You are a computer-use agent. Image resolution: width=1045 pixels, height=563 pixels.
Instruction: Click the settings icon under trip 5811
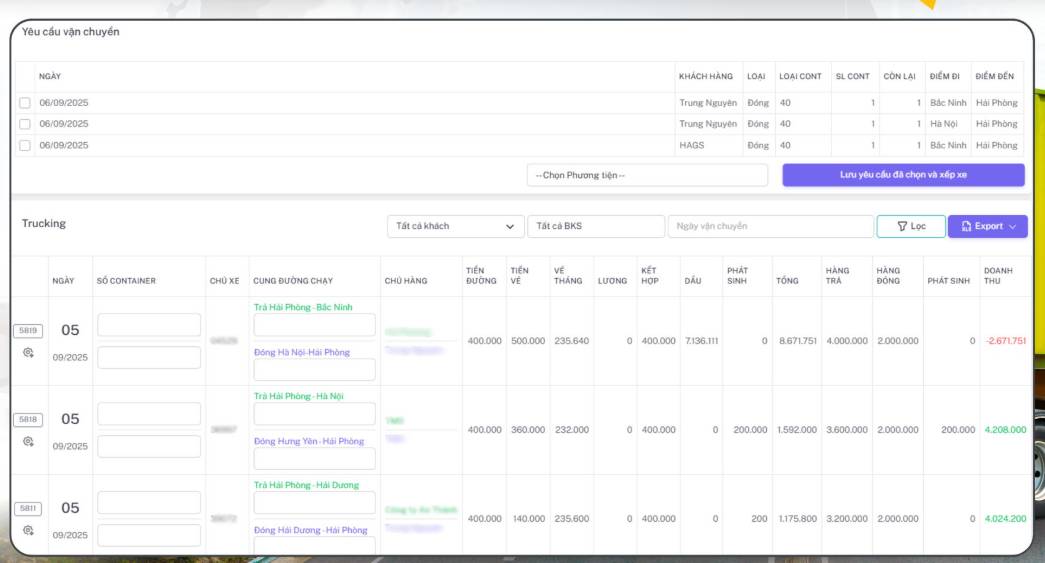click(x=28, y=530)
